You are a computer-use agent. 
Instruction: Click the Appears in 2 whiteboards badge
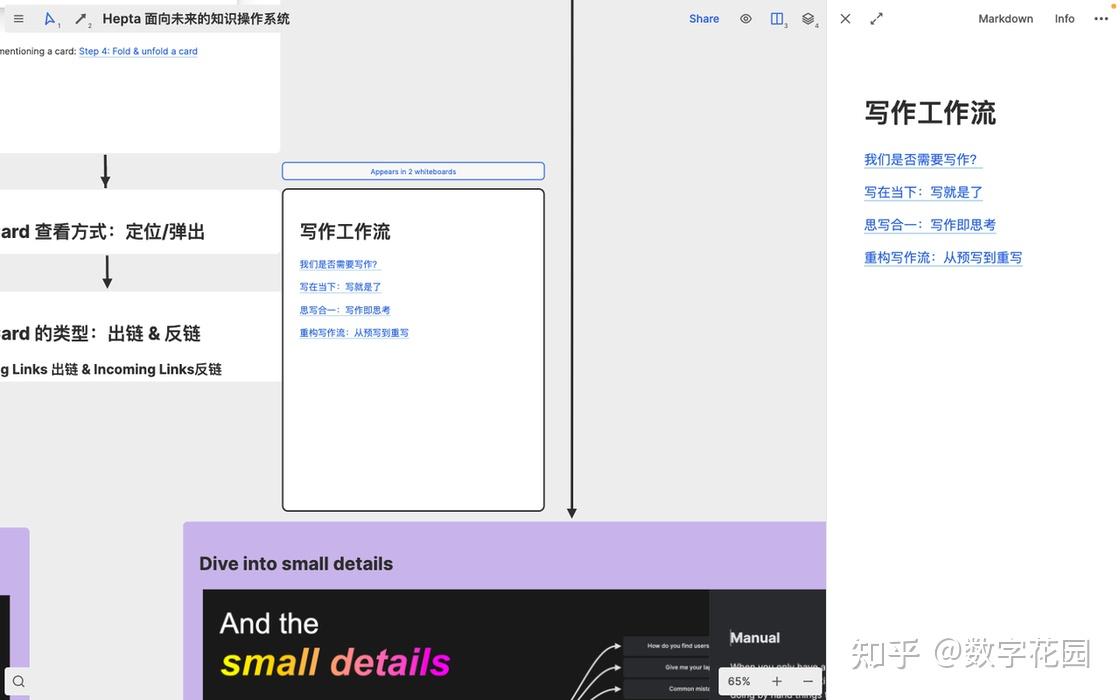(413, 171)
